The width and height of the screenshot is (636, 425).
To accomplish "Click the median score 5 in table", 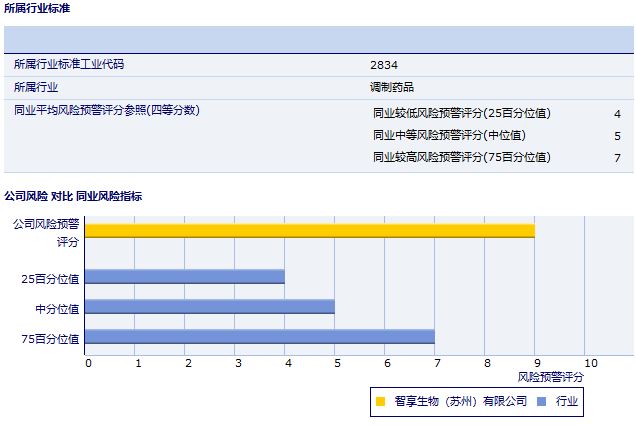I will (x=617, y=136).
